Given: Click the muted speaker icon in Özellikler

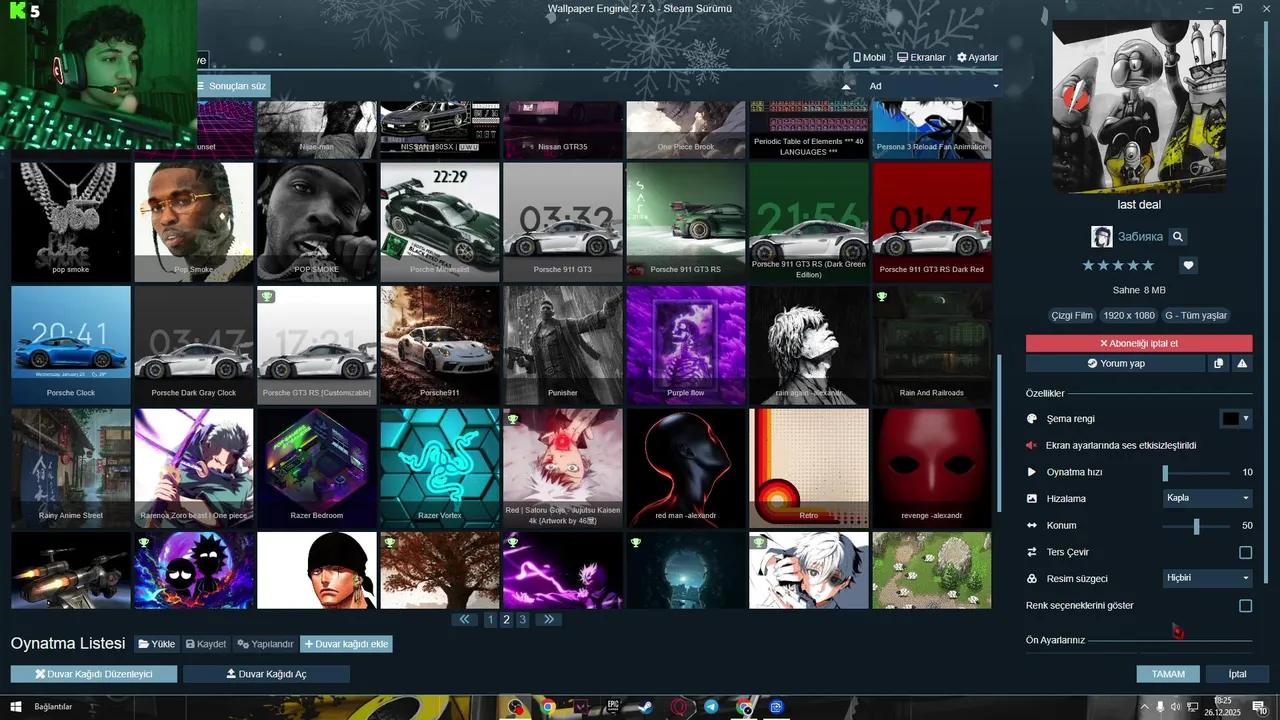Looking at the screenshot, I should coord(1032,445).
